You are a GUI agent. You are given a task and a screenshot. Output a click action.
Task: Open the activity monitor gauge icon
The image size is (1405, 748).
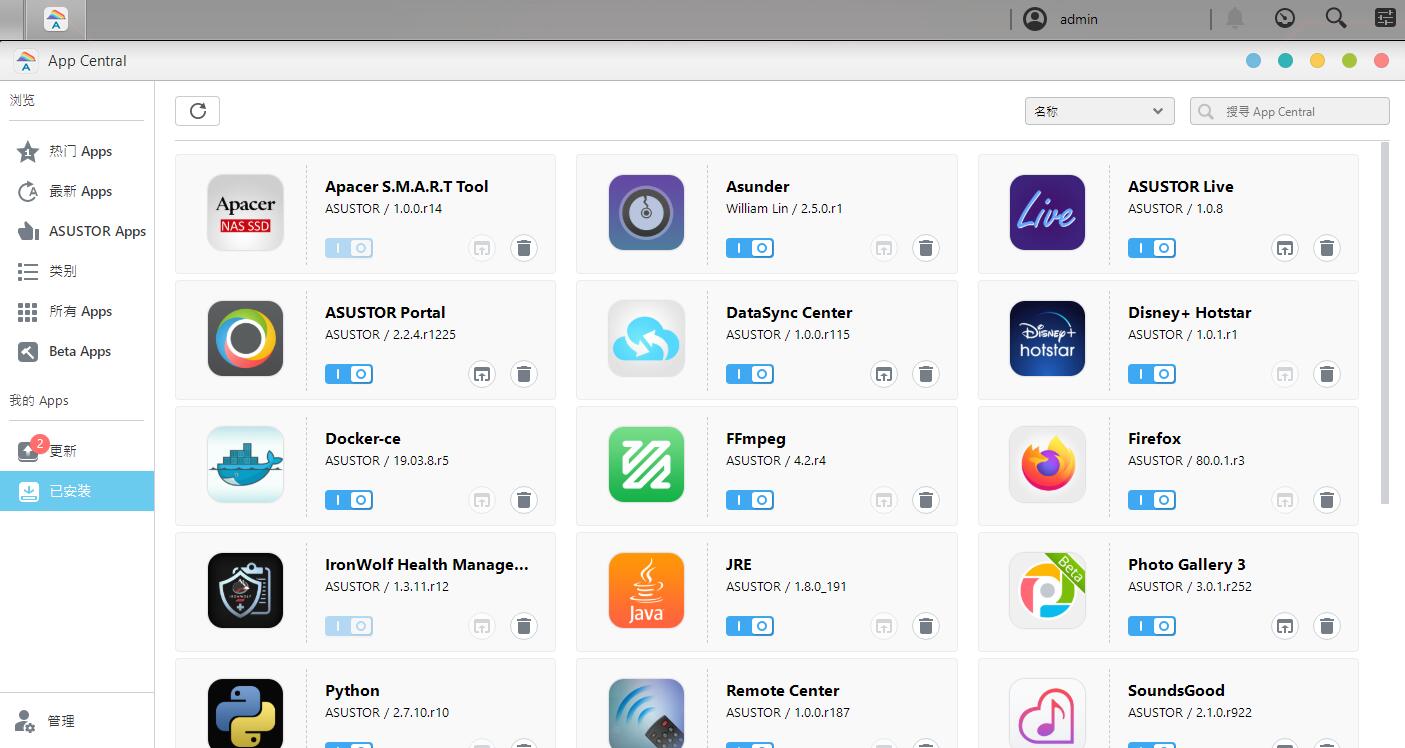[x=1285, y=19]
